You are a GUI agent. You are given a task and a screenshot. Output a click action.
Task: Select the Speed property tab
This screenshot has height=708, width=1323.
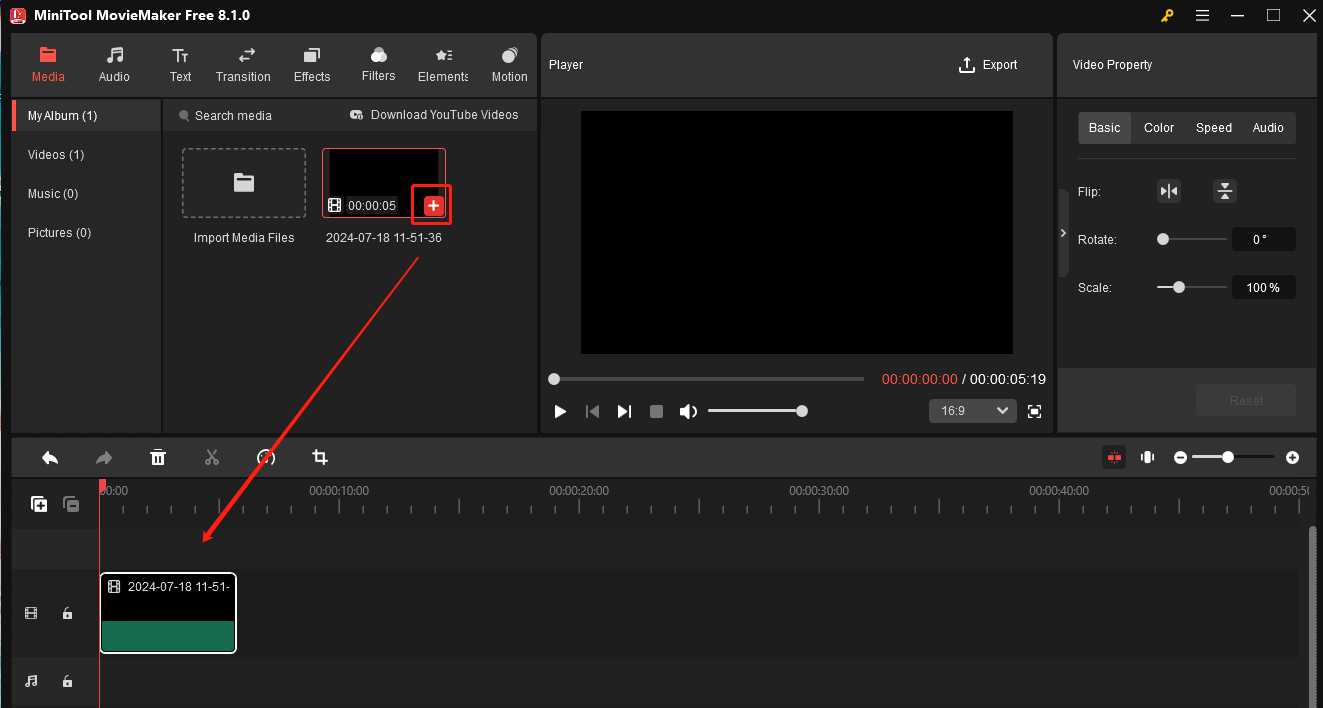coord(1214,128)
